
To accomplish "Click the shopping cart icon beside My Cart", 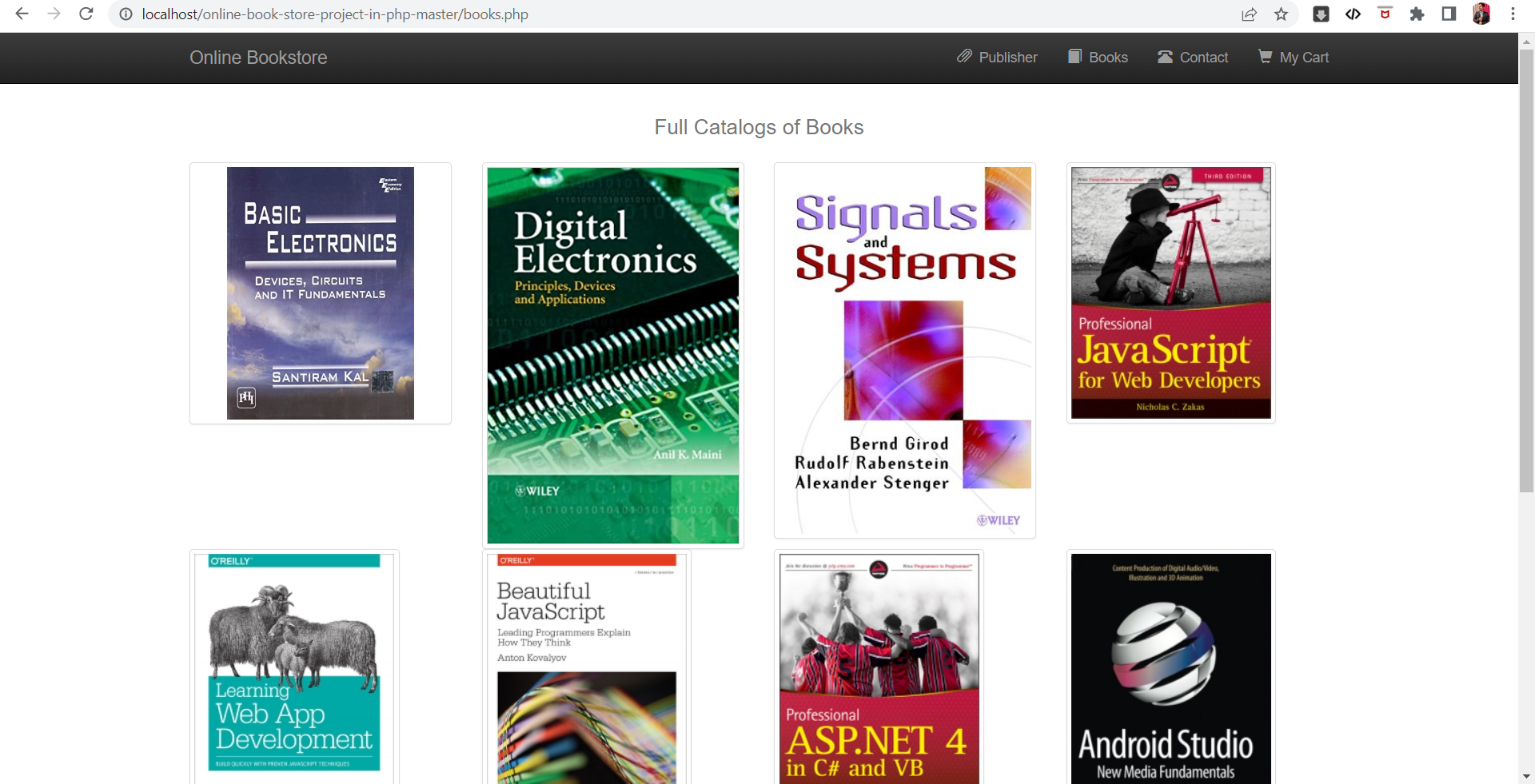I will [1266, 57].
